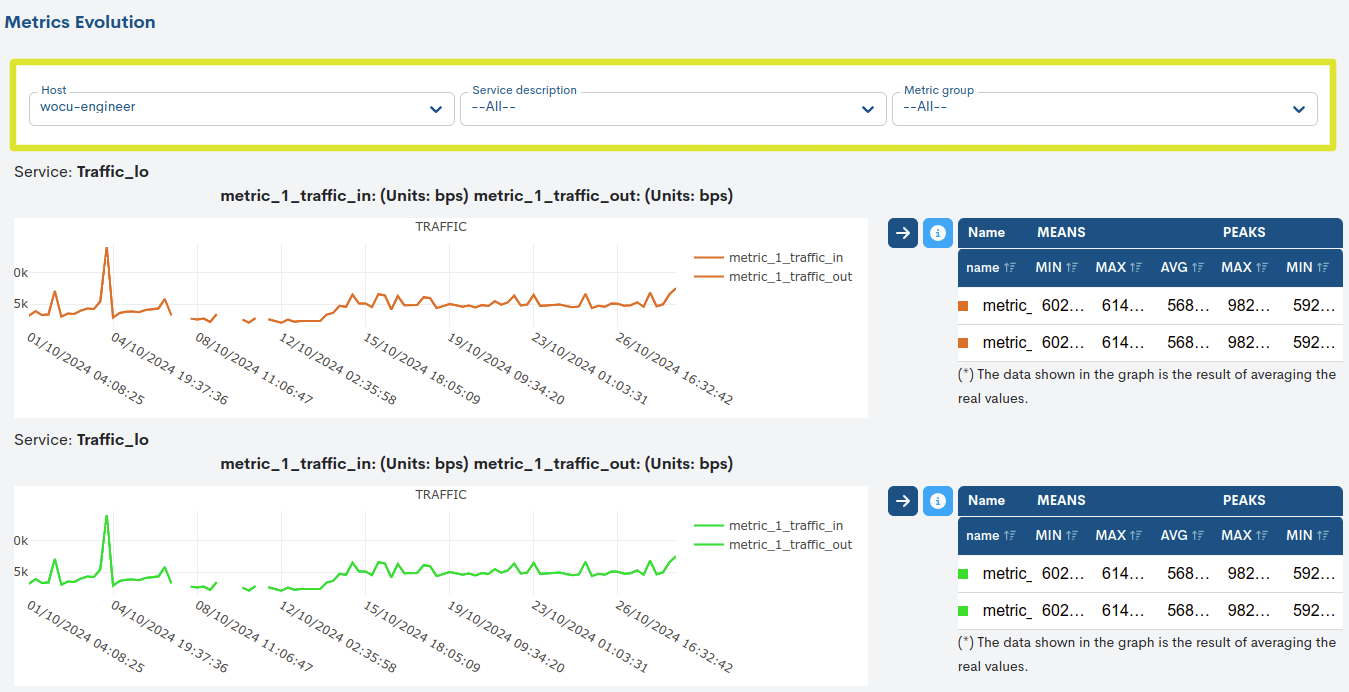This screenshot has width=1349, height=692.
Task: Click the info icon beside the orange chart's table
Action: coord(938,233)
